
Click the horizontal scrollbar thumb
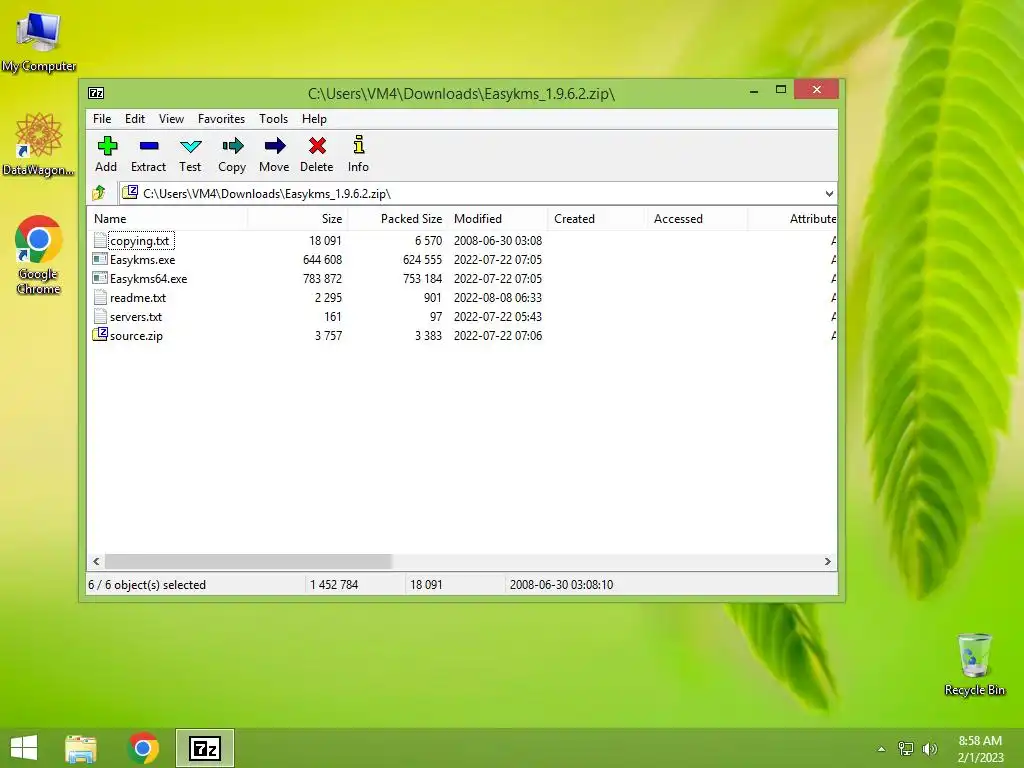point(248,562)
